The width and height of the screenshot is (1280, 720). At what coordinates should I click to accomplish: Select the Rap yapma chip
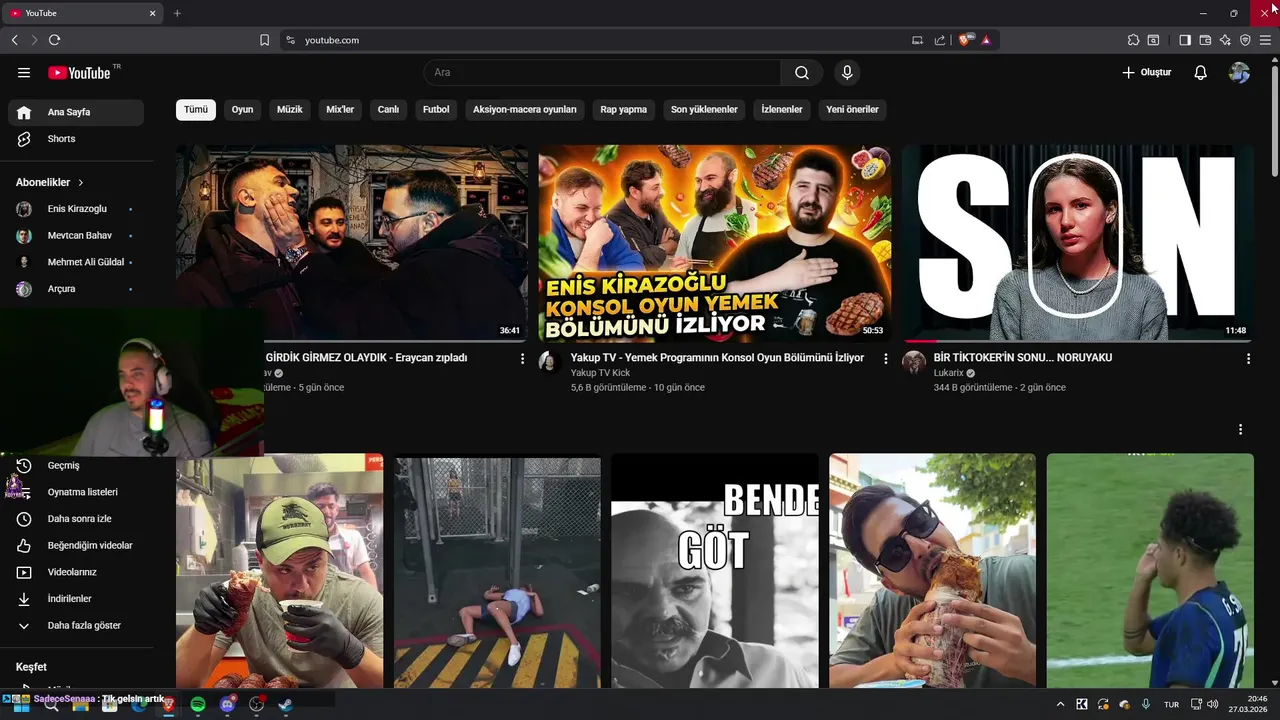624,110
